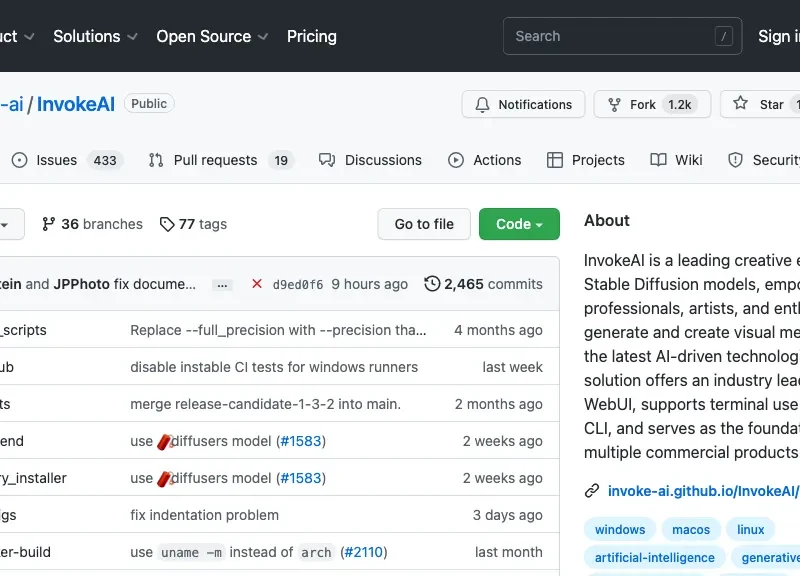Click the Projects table icon
The width and height of the screenshot is (800, 576).
tap(555, 160)
